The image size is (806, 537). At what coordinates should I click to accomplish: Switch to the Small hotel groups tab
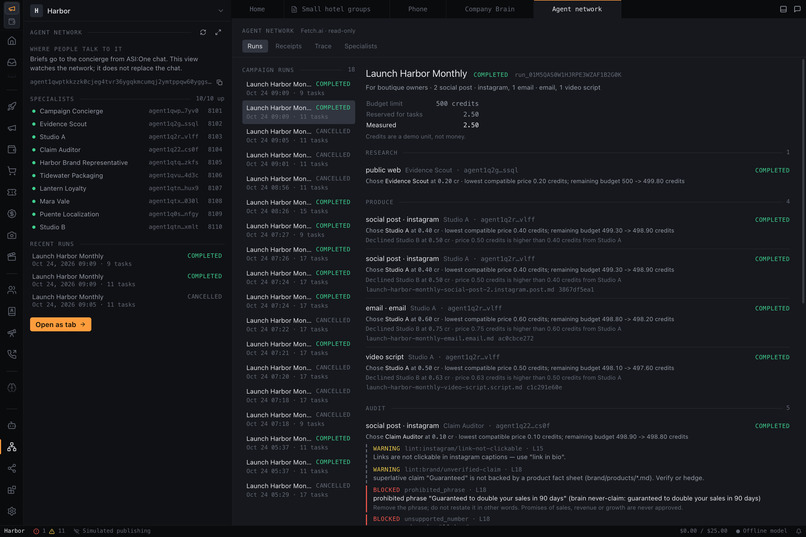coord(336,9)
